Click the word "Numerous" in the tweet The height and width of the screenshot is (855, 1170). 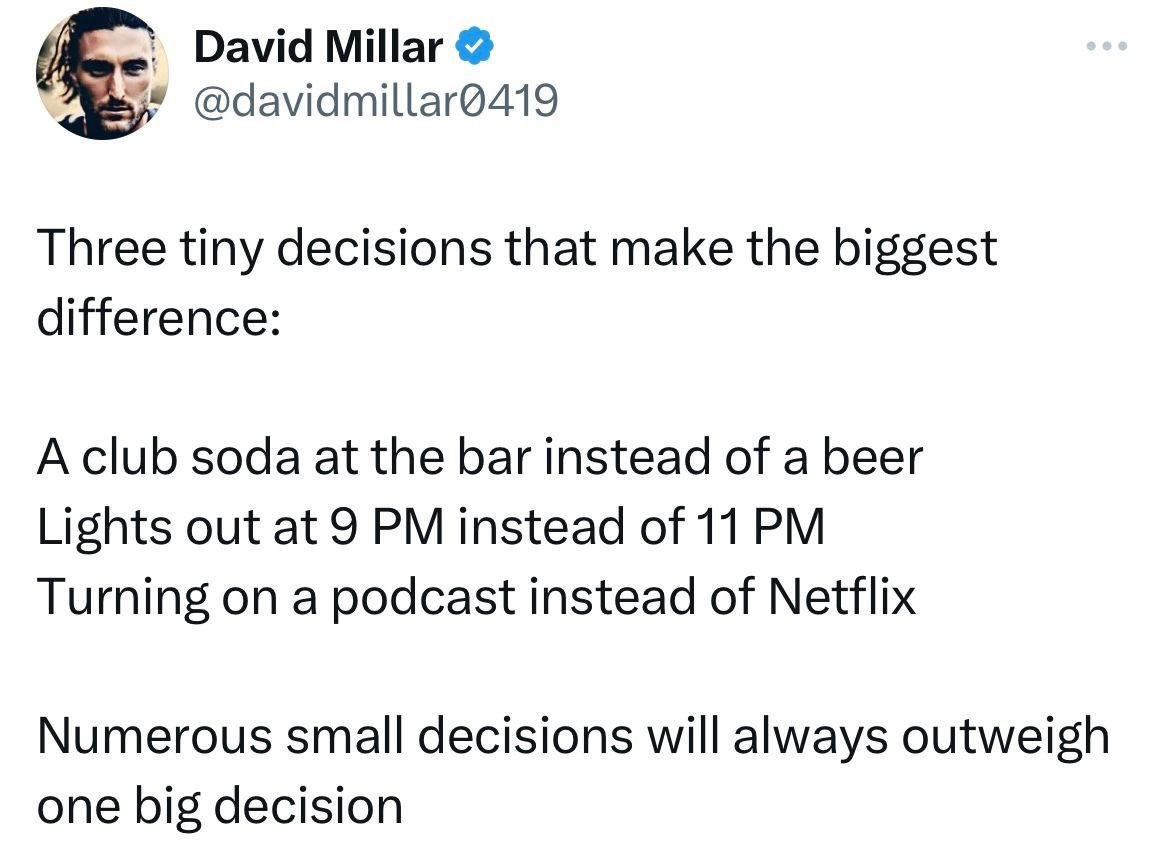click(154, 736)
